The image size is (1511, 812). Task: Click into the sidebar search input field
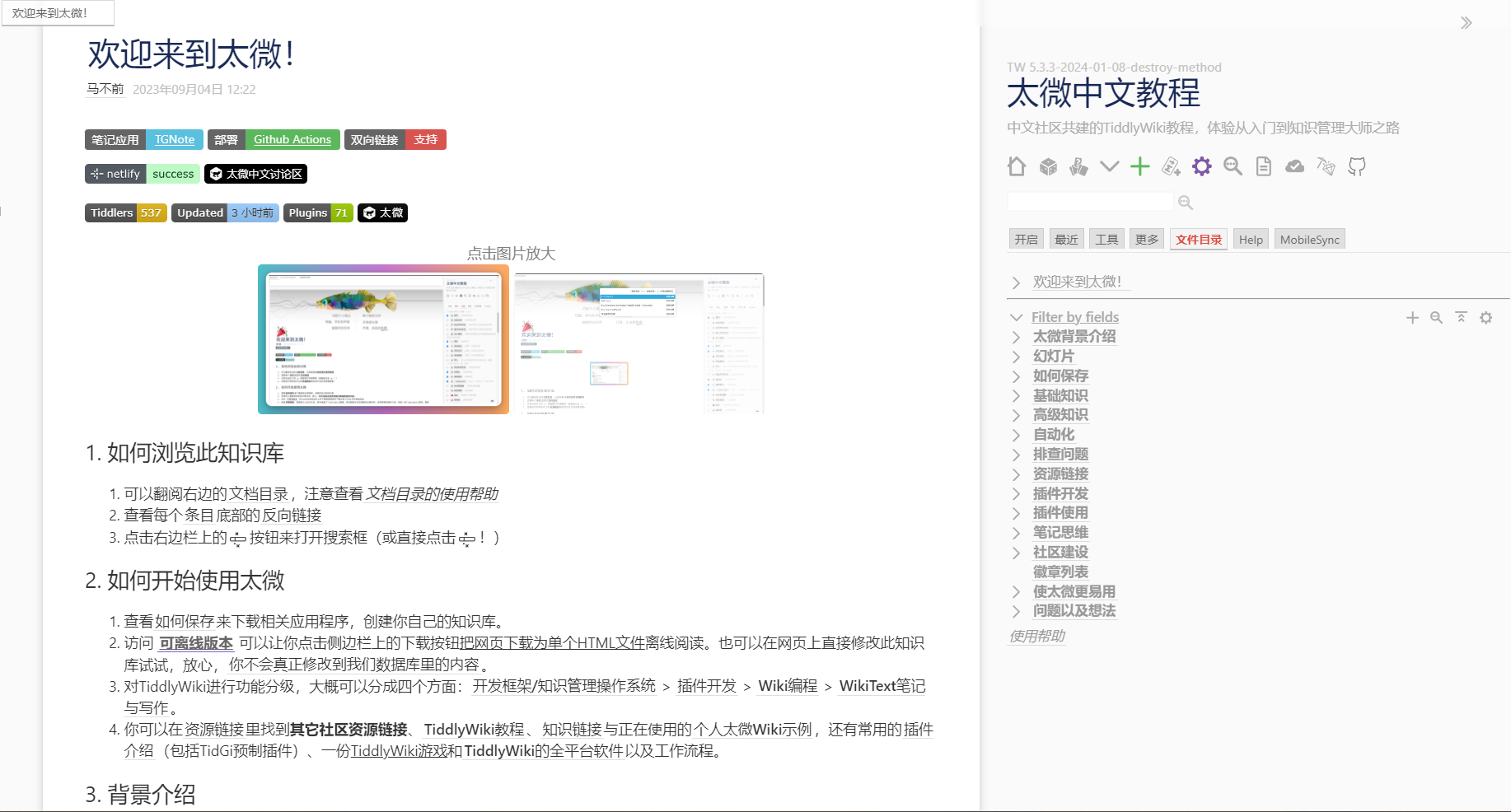tap(1090, 202)
